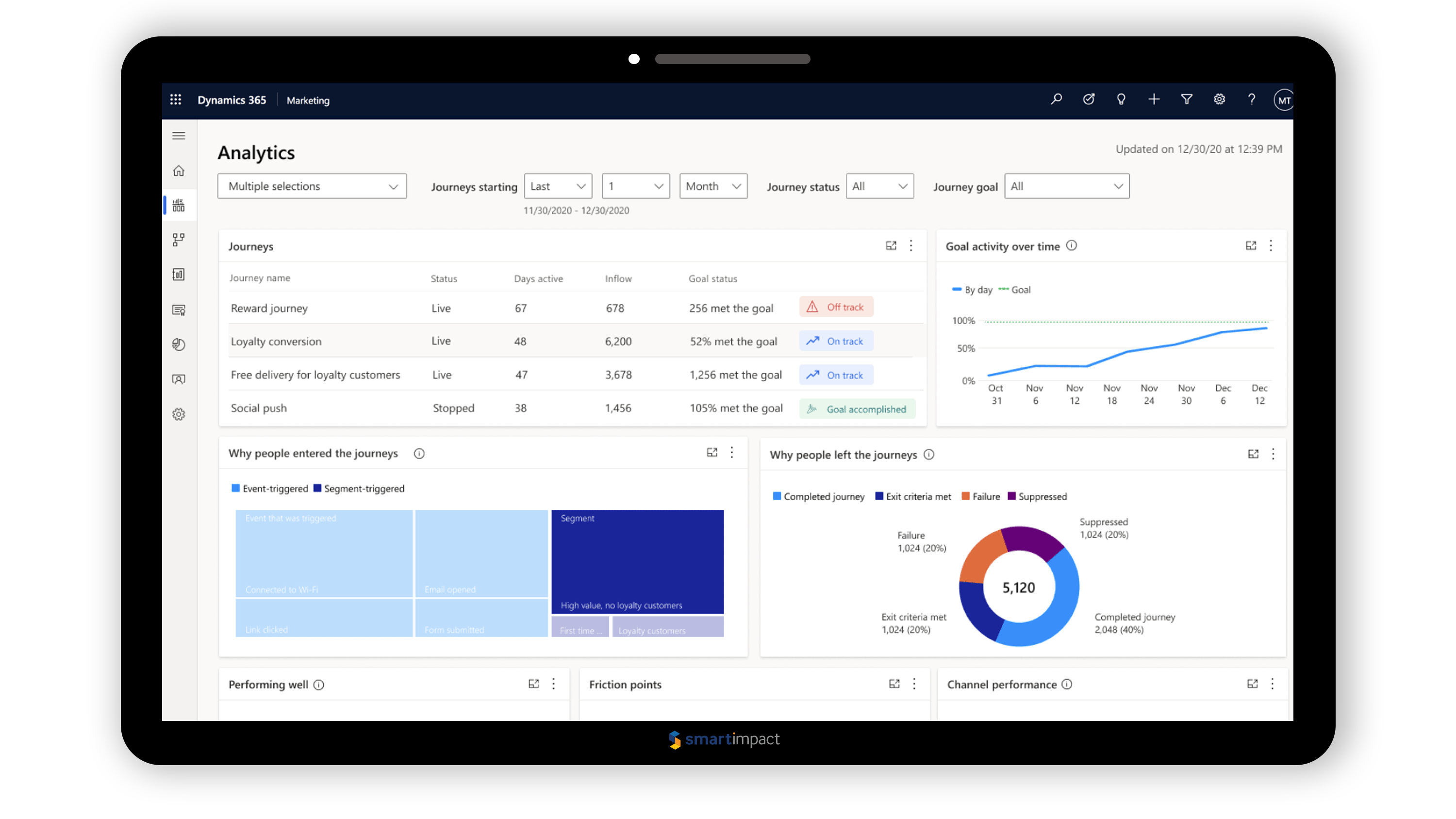
Task: Open the Month dropdown for journeys starting
Action: (713, 186)
